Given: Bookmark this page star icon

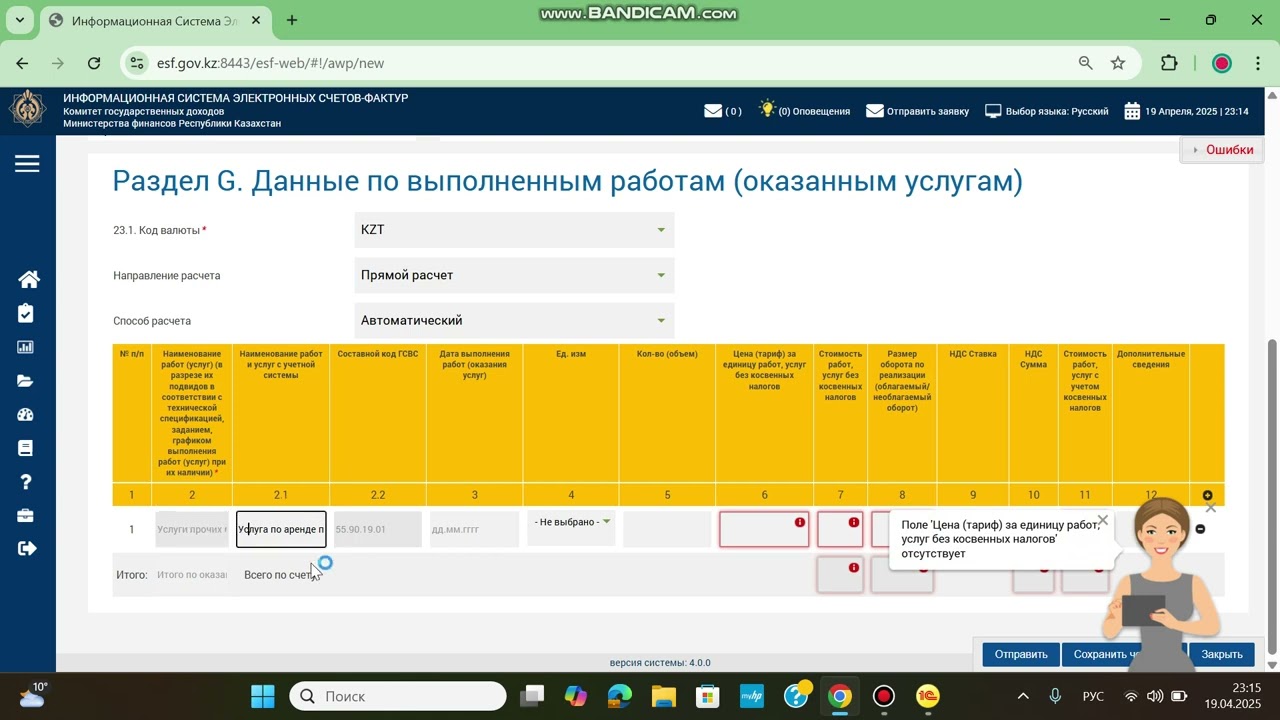Looking at the screenshot, I should [x=1118, y=63].
